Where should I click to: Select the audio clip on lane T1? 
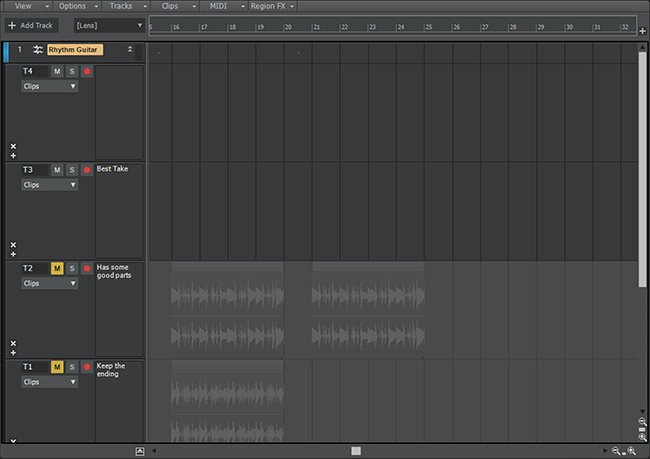click(x=228, y=401)
